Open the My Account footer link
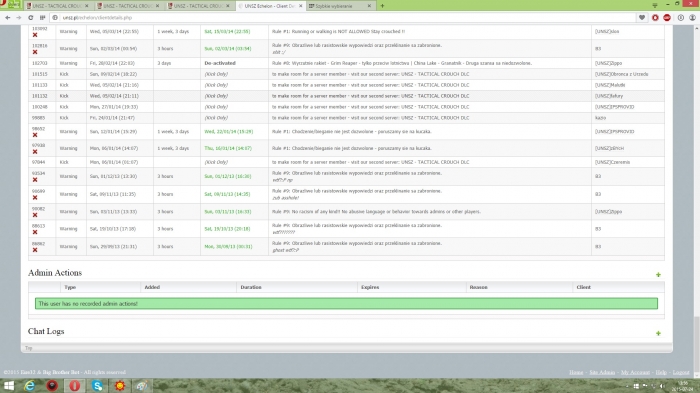Screen dimensions: 700x393 [x=635, y=372]
